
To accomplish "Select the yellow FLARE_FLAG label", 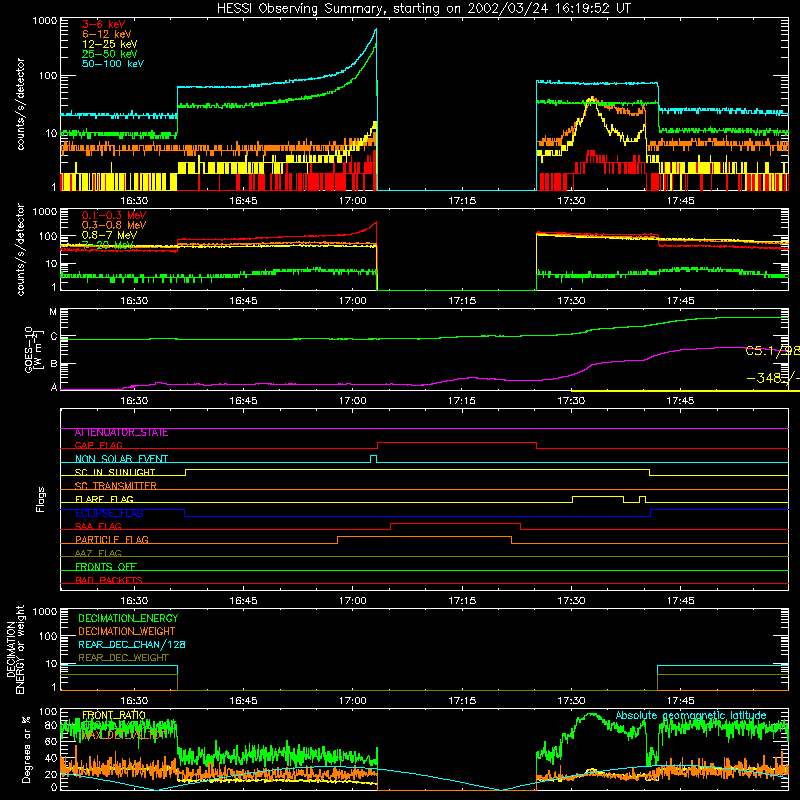I will pos(104,499).
